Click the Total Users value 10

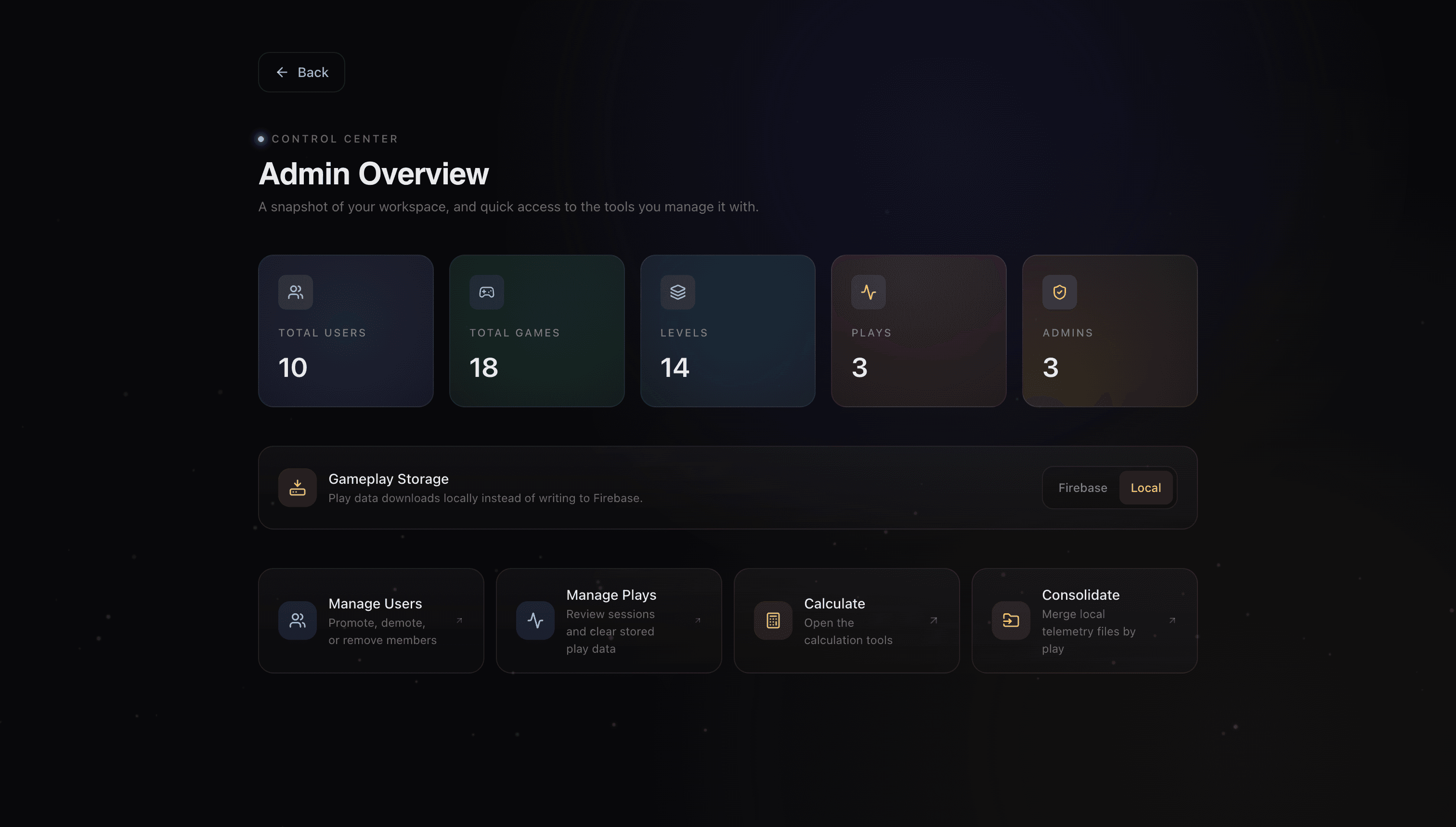[x=293, y=367]
